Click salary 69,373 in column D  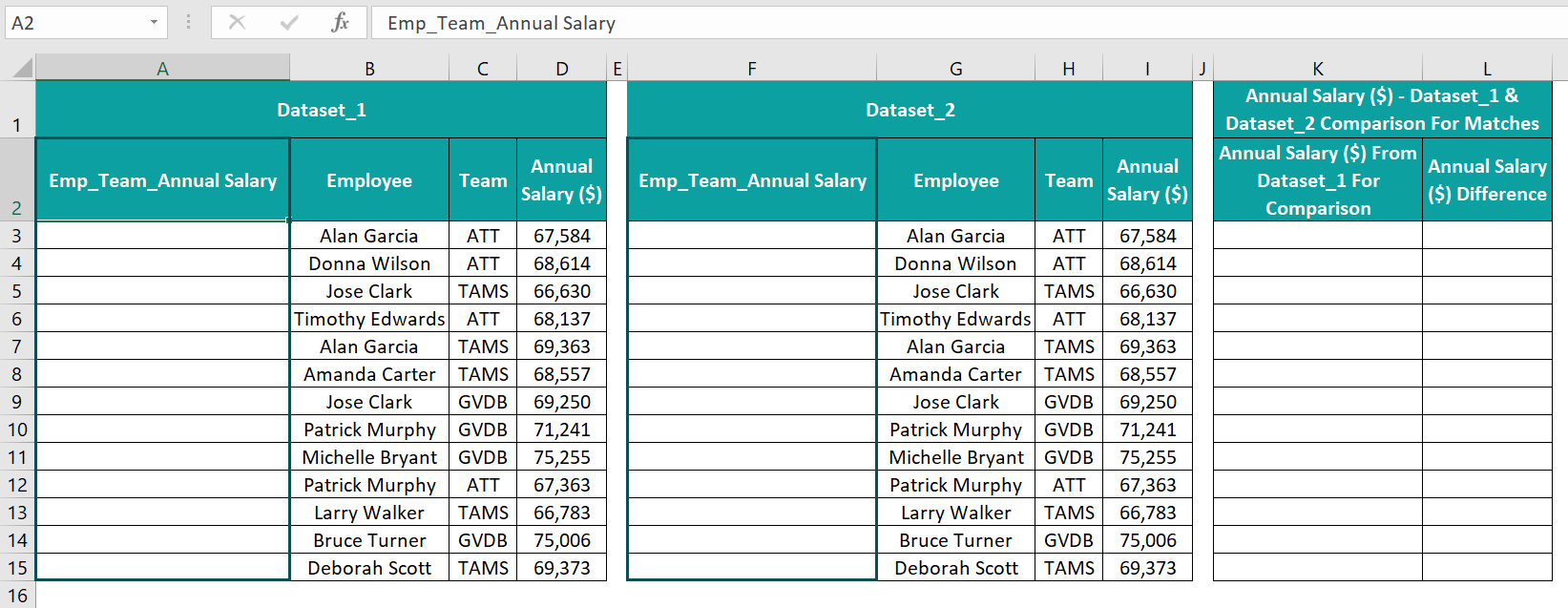[x=562, y=568]
